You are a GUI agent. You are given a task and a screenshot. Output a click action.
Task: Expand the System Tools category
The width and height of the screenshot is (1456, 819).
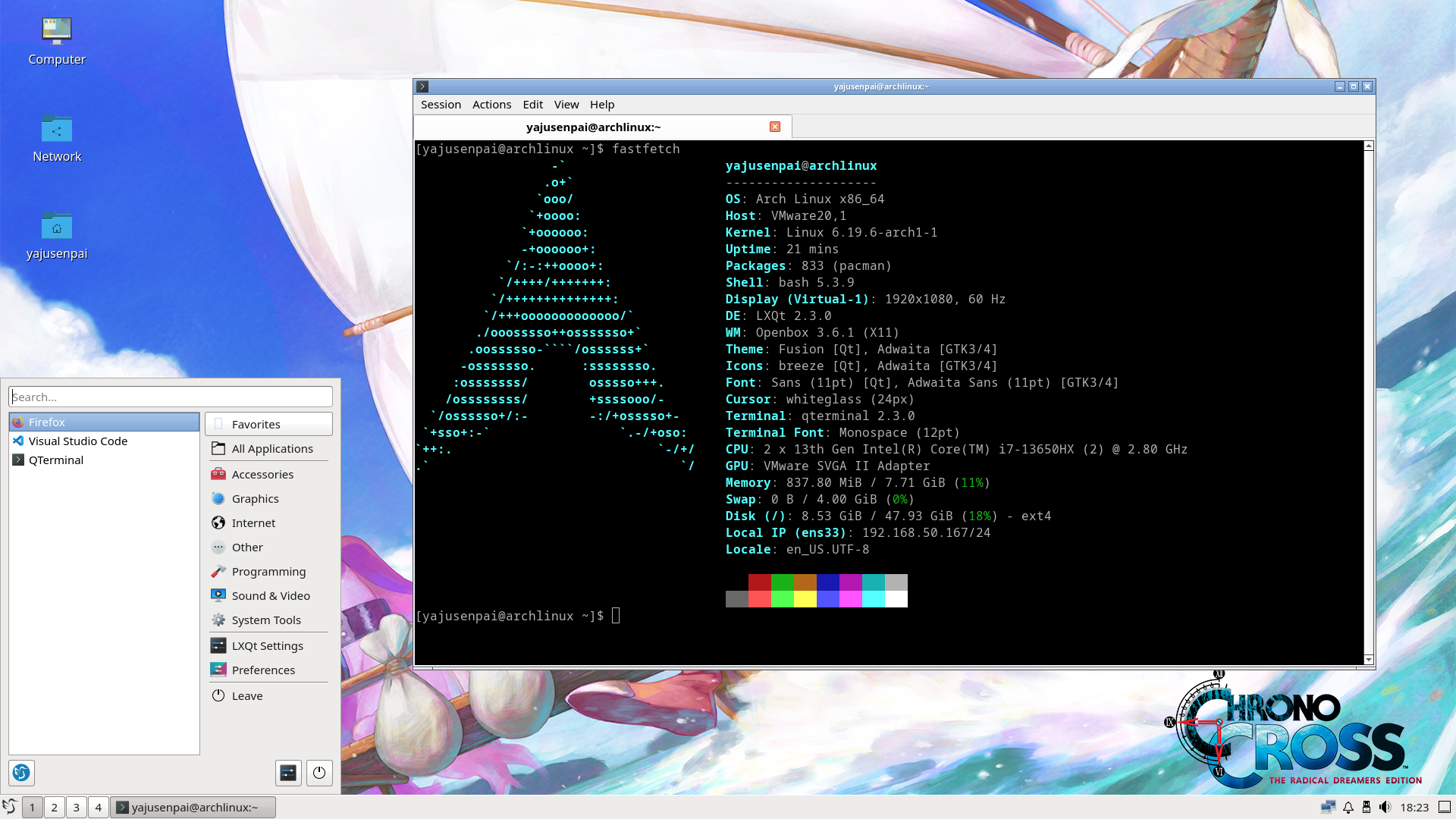(266, 620)
